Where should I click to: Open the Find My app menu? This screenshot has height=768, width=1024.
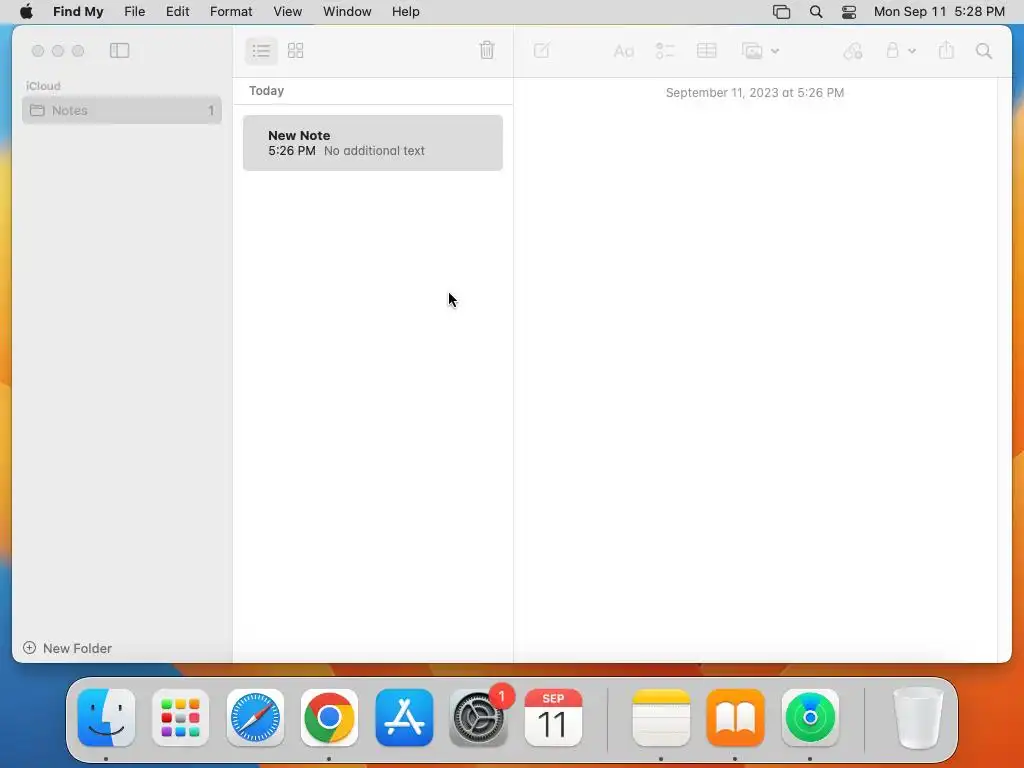[78, 12]
